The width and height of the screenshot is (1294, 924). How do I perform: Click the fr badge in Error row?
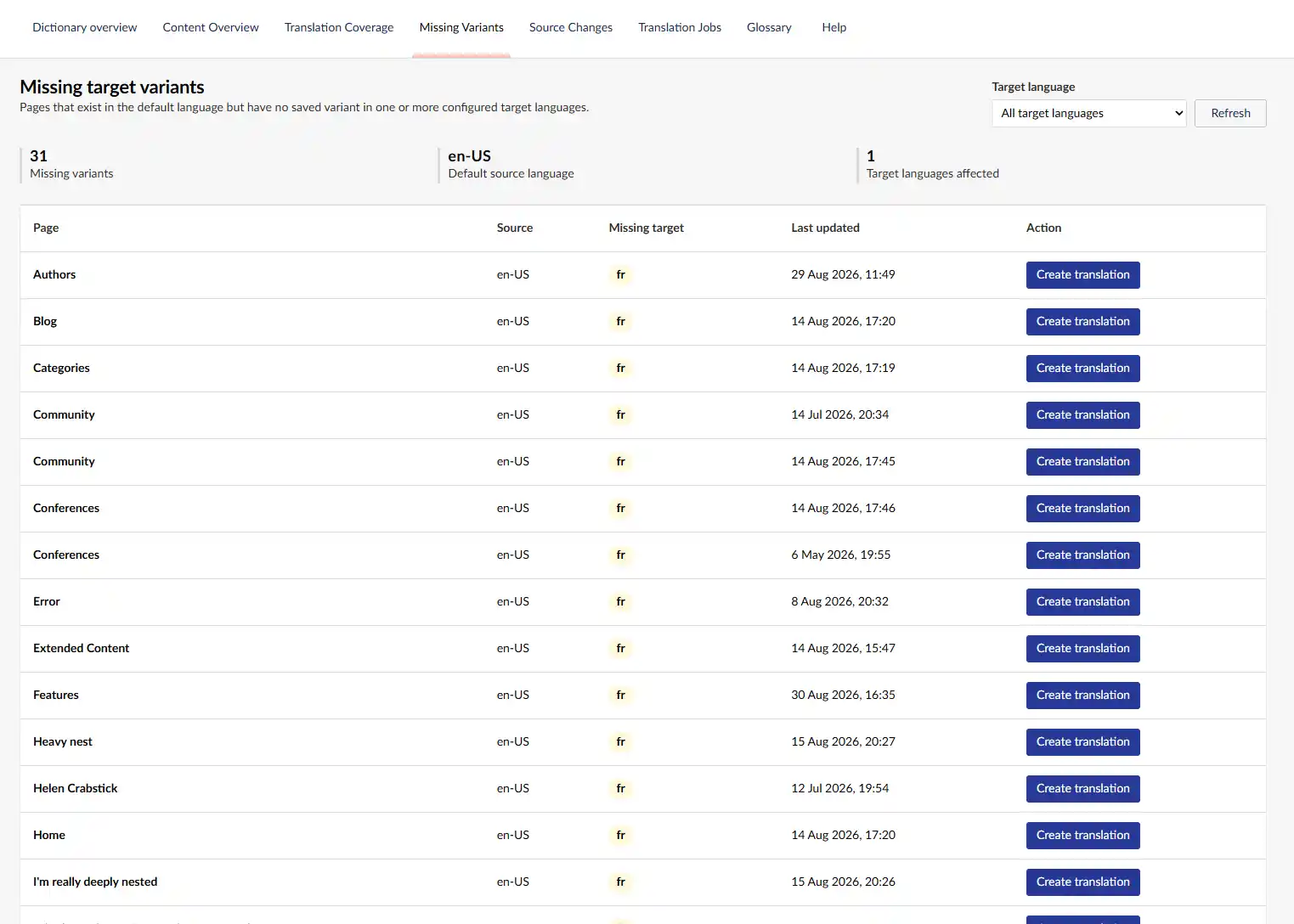tap(621, 601)
